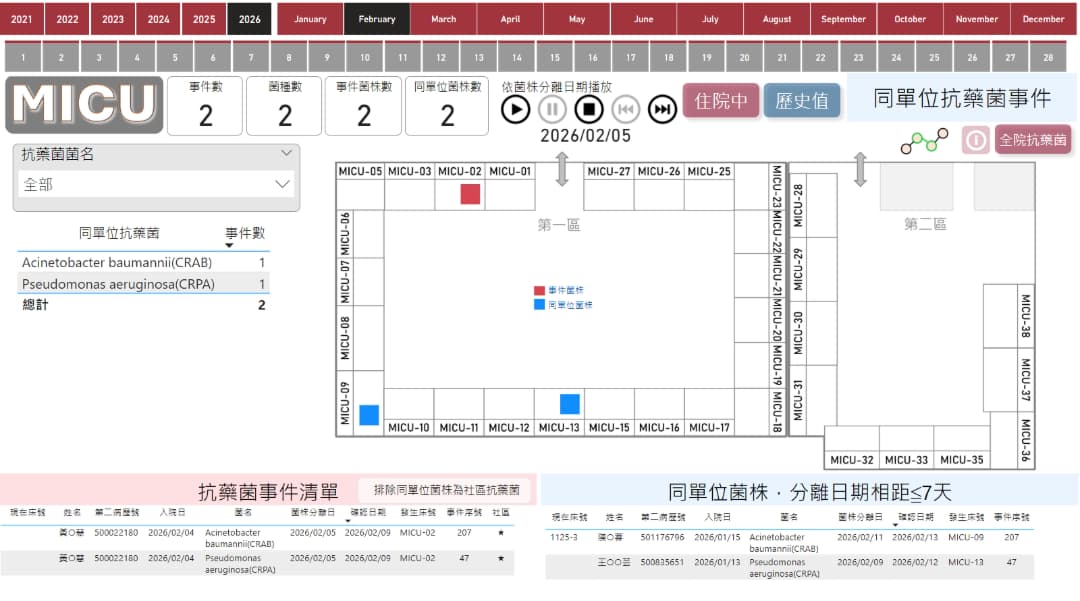
Task: Switch to June month tab
Action: (643, 19)
